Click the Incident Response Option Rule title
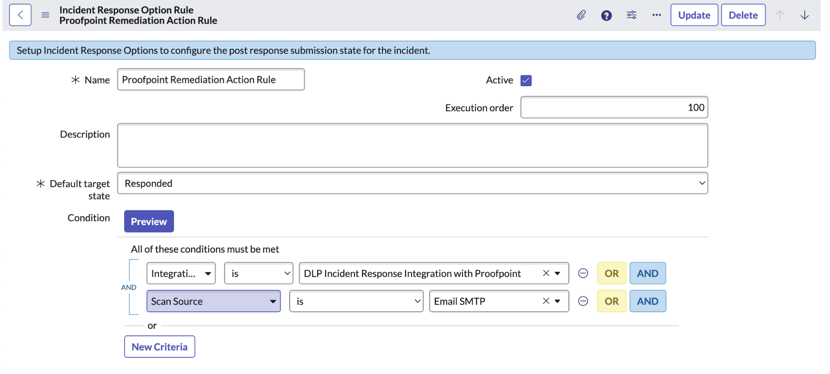Image resolution: width=830 pixels, height=374 pixels. [x=126, y=10]
